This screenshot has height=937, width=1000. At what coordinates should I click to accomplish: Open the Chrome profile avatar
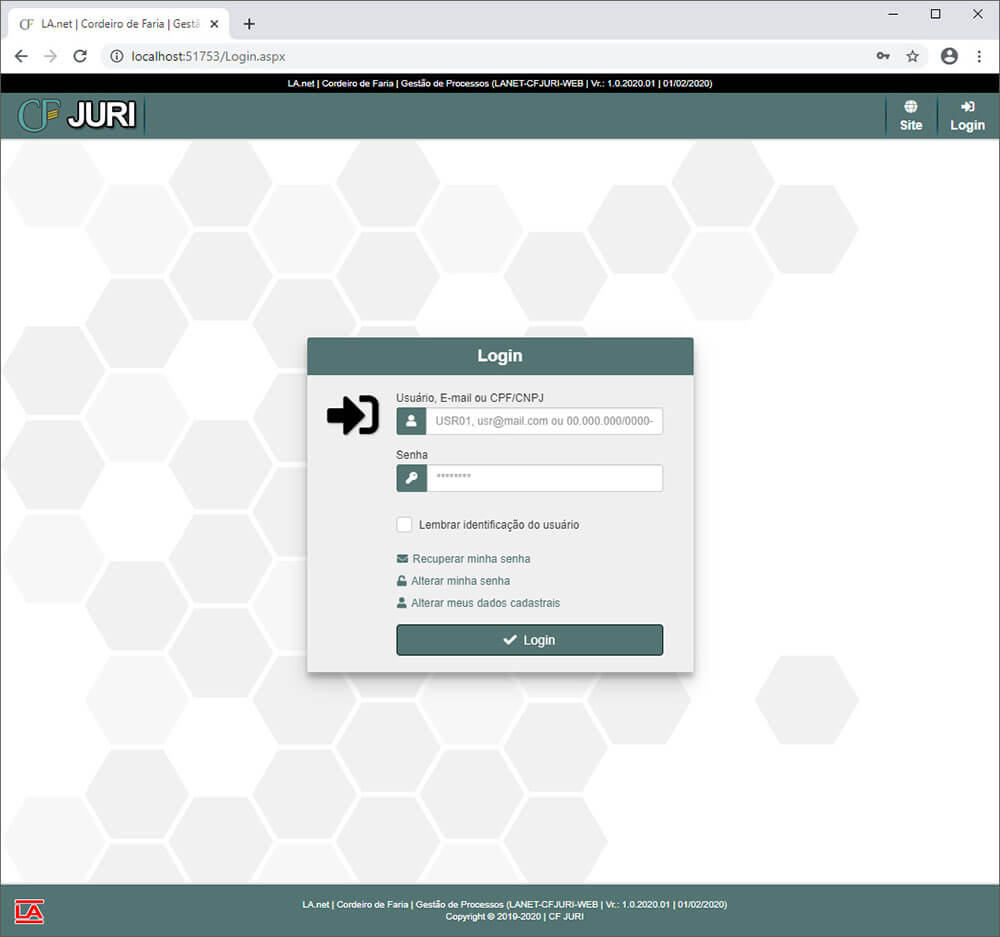[949, 56]
